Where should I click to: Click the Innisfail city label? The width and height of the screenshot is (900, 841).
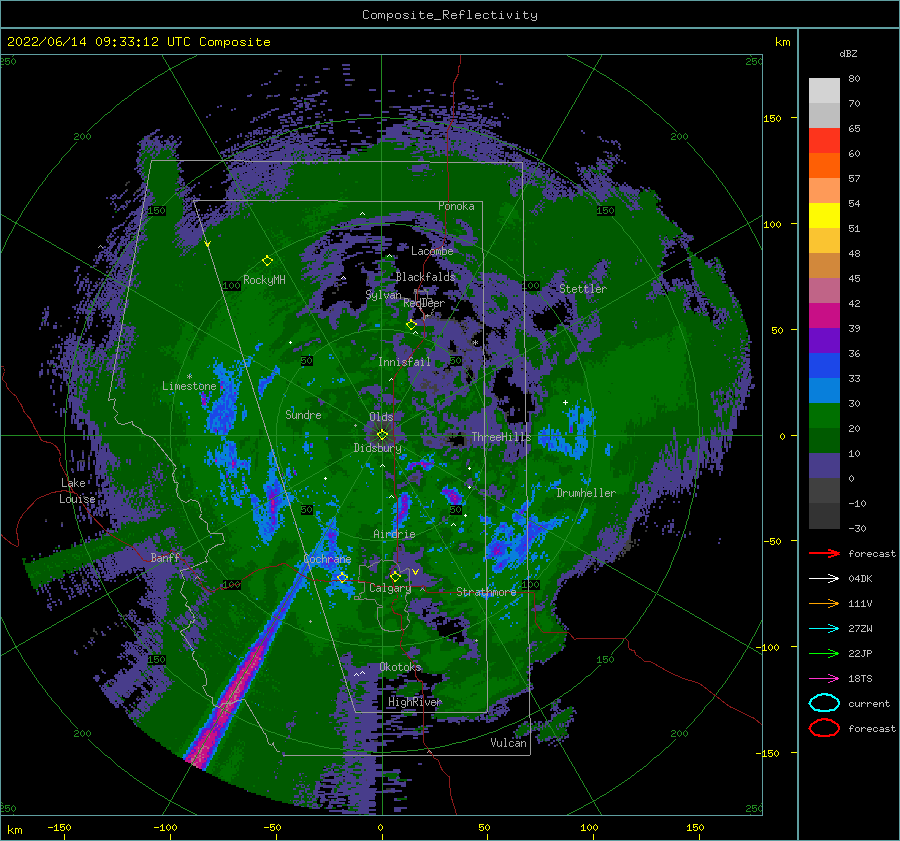click(404, 362)
